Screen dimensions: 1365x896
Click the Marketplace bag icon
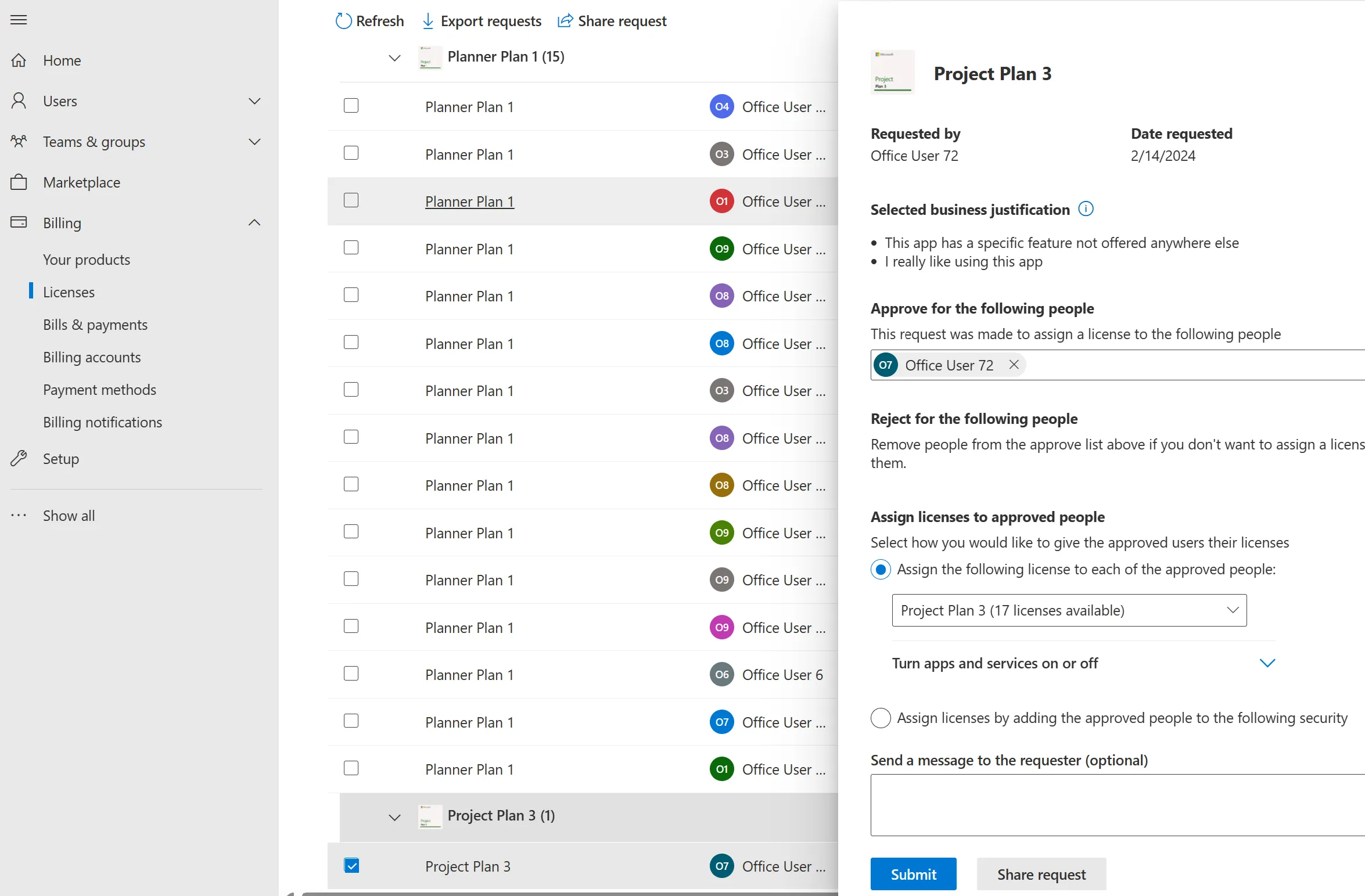pos(19,182)
